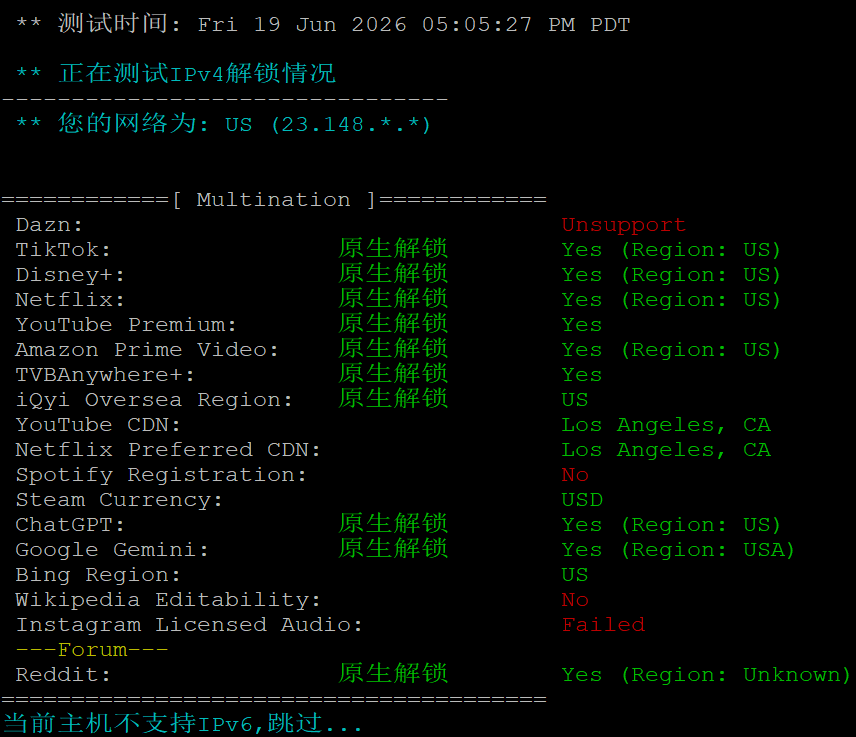Click the 'US' value for Bing Region
Screen dimensions: 856x737
[x=575, y=575]
